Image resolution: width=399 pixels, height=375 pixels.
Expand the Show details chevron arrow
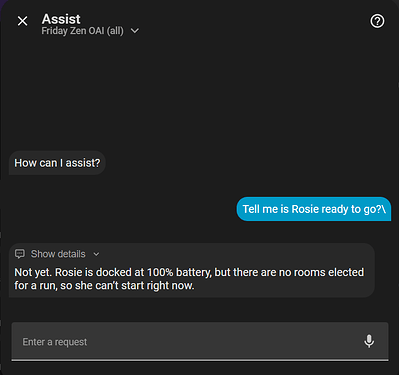pos(96,254)
